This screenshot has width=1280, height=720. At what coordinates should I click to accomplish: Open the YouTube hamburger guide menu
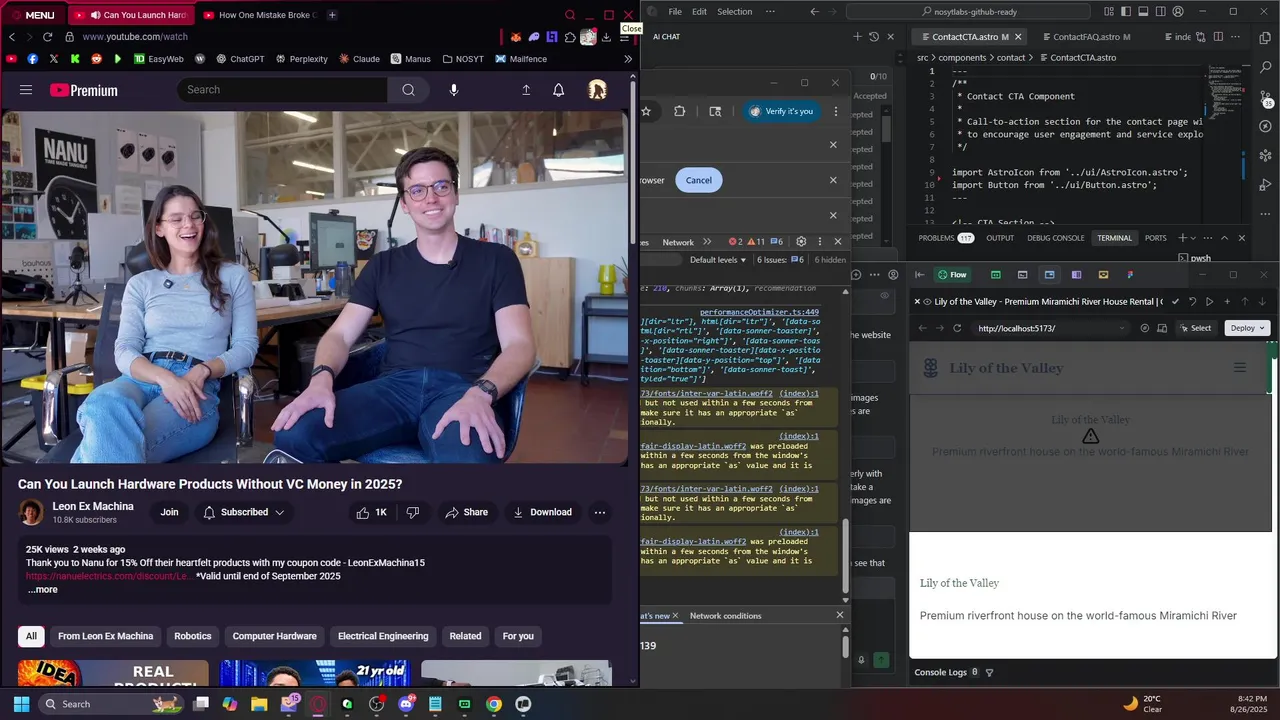coord(26,90)
